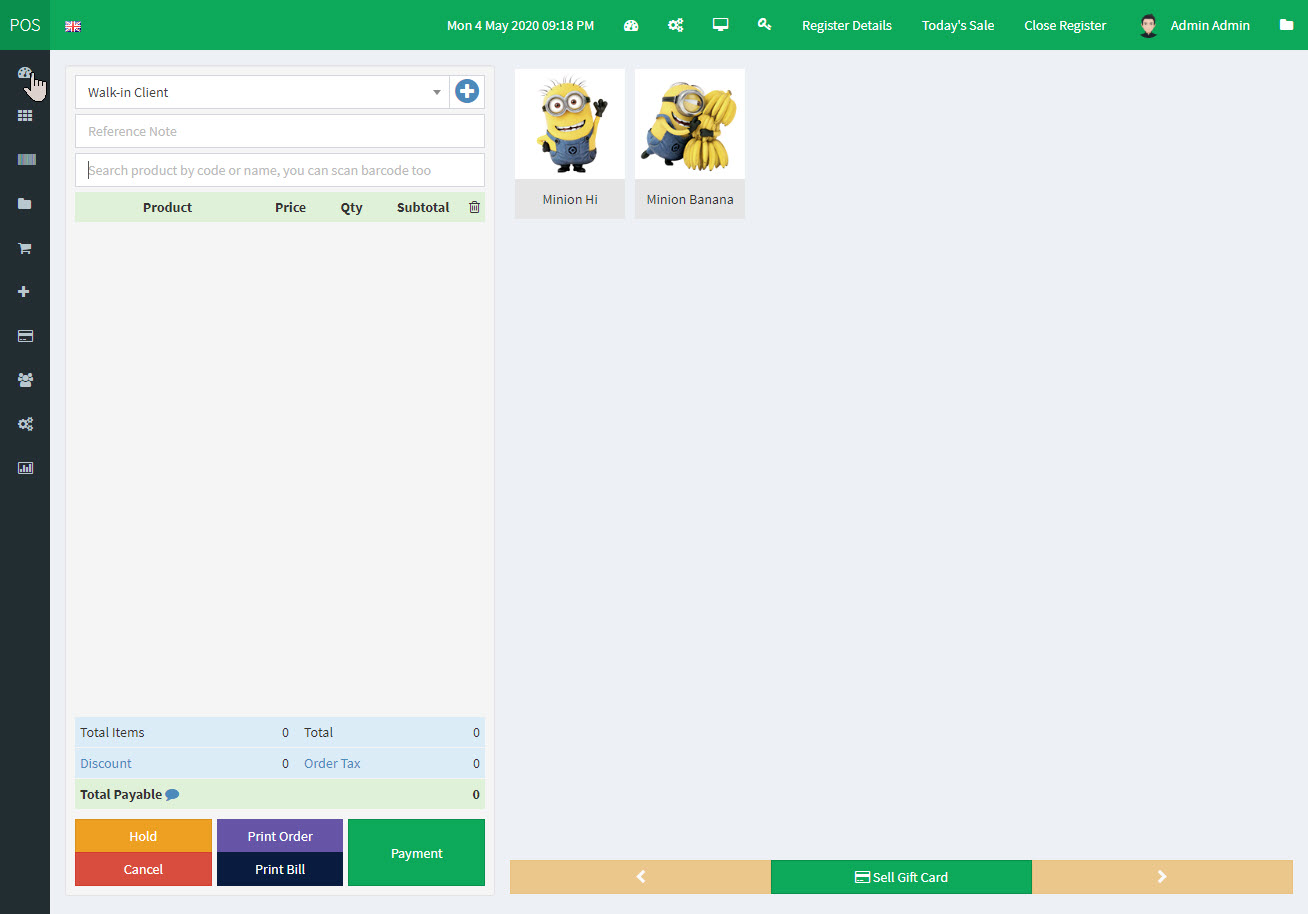Click the Print Bill button

(280, 869)
